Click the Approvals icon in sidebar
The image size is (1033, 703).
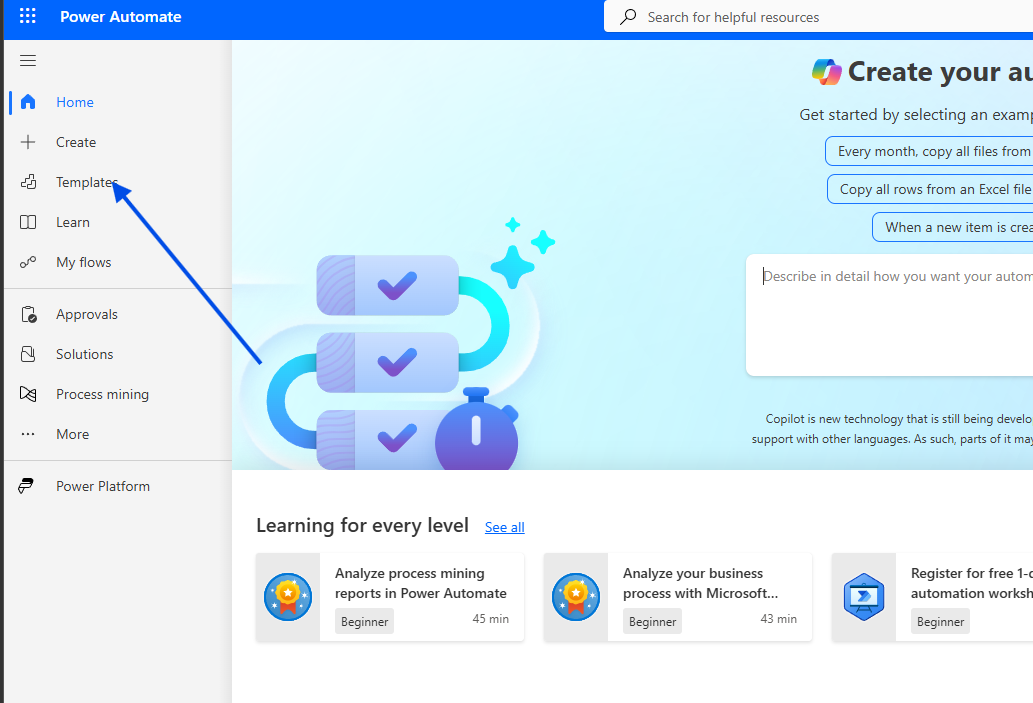[x=28, y=314]
